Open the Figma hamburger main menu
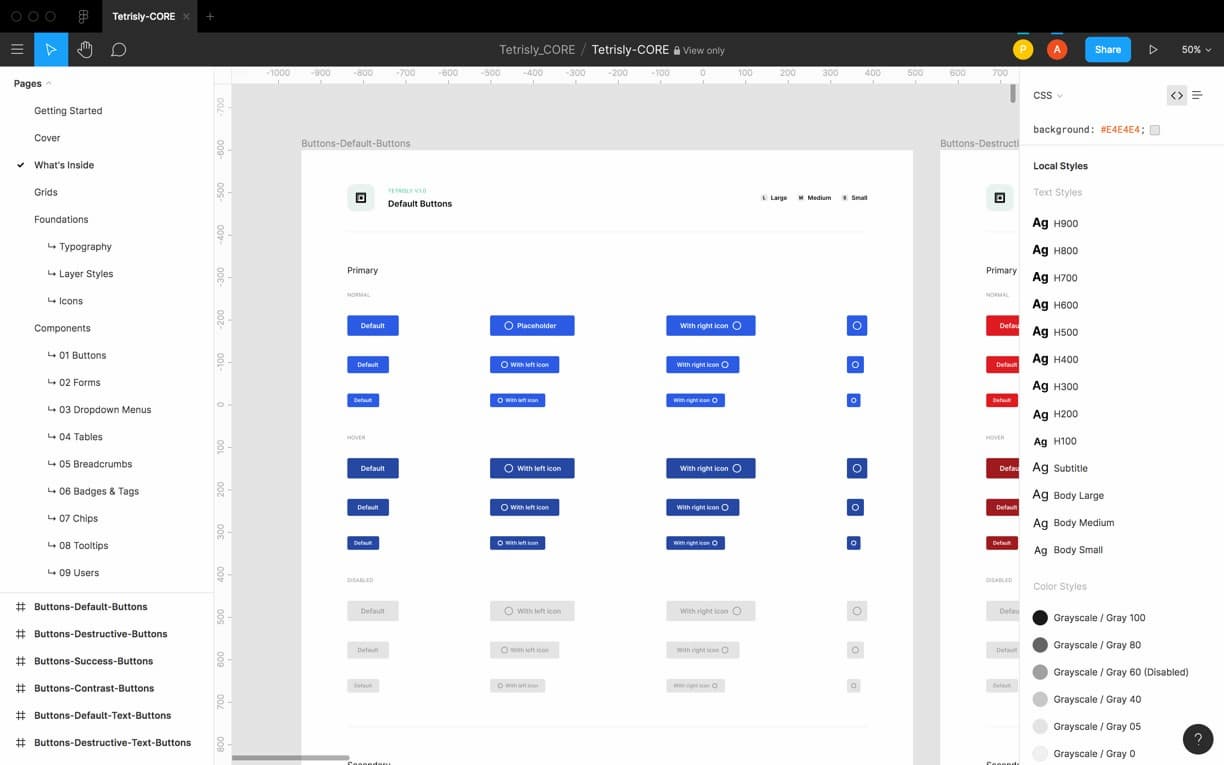 click(17, 49)
